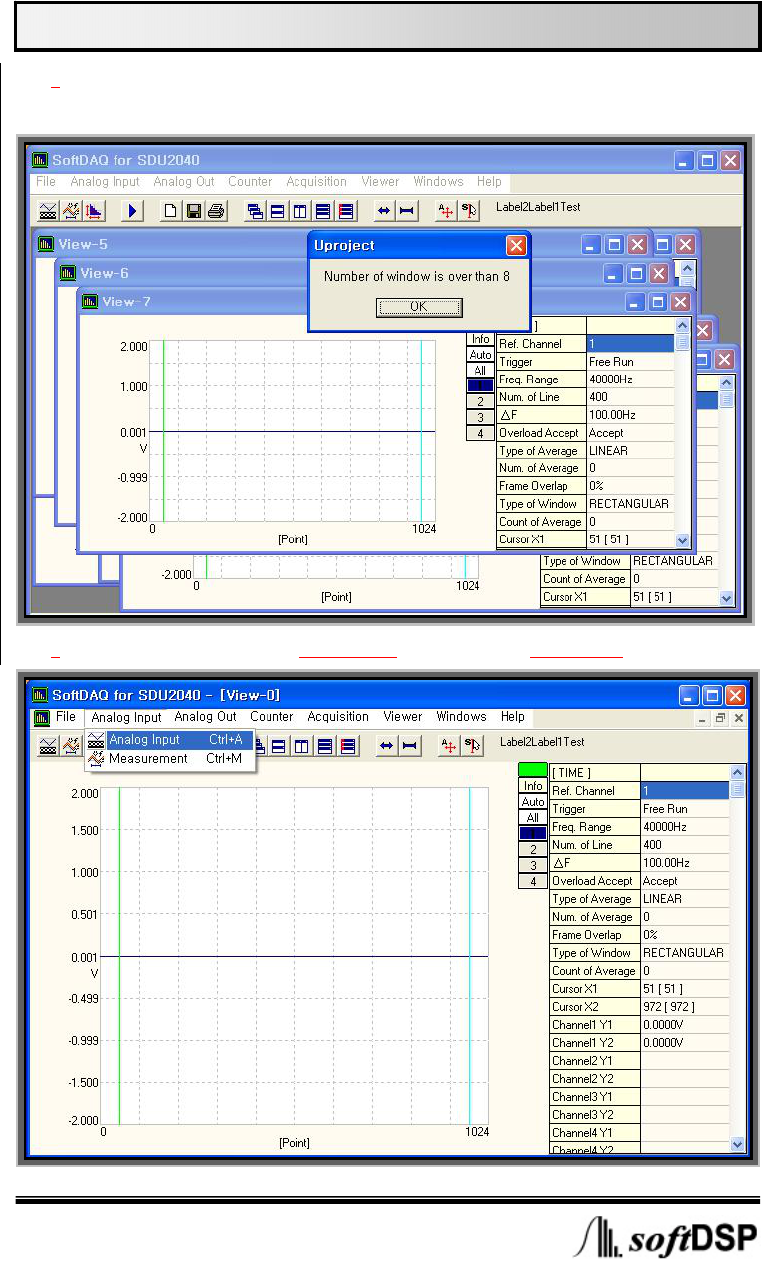Click OK in the Uproject dialog
This screenshot has width=762, height=1261.
418,307
